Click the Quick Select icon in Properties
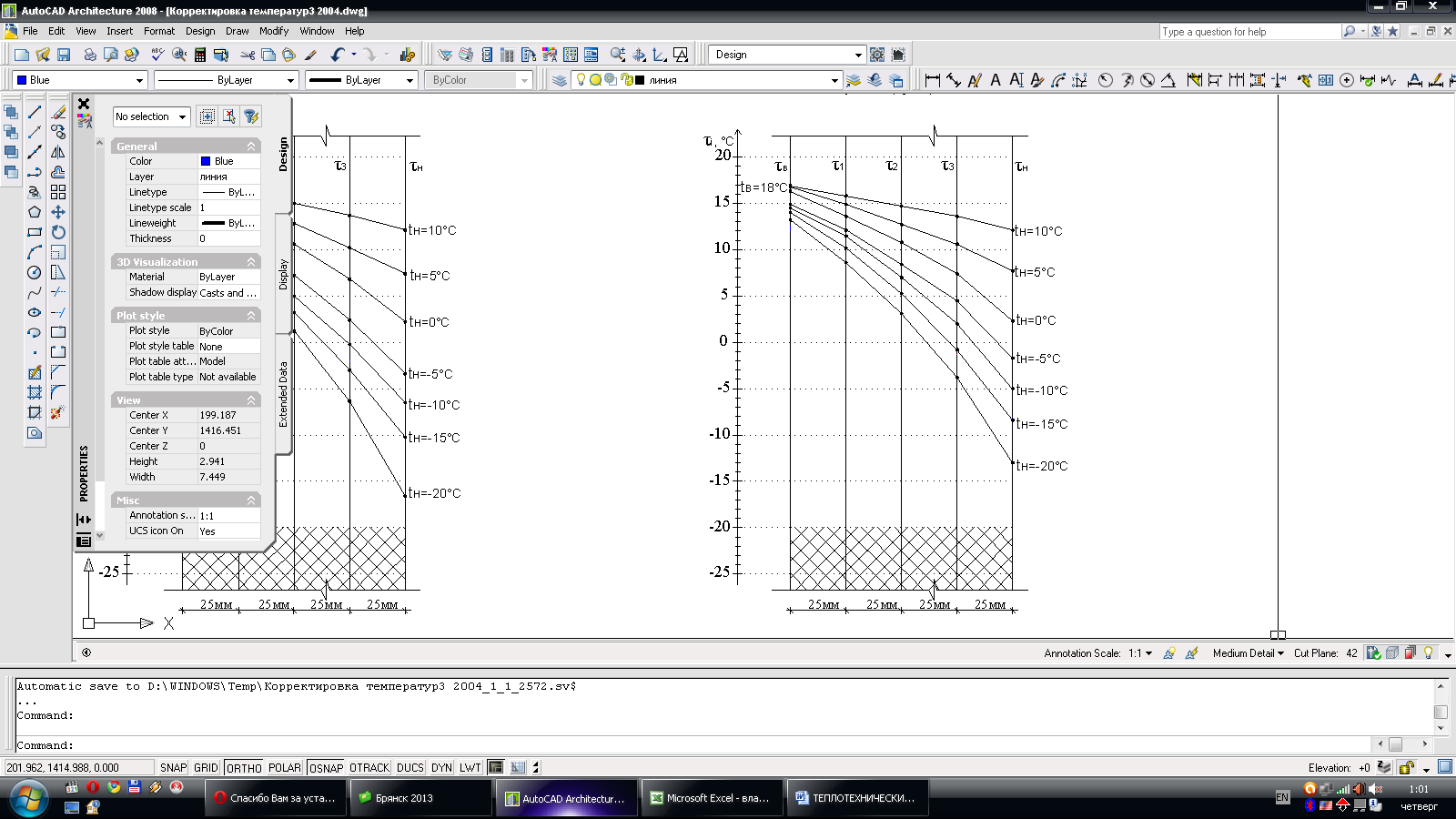Viewport: 1456px width, 819px height. coord(251,116)
